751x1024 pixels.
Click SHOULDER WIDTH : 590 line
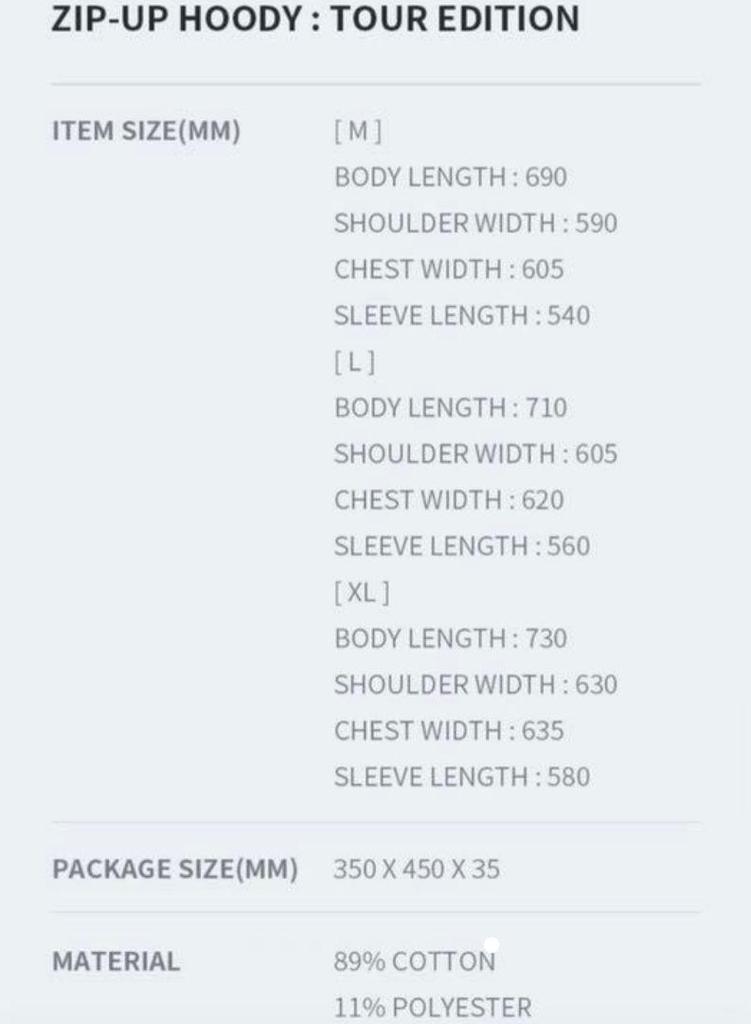[x=475, y=224]
